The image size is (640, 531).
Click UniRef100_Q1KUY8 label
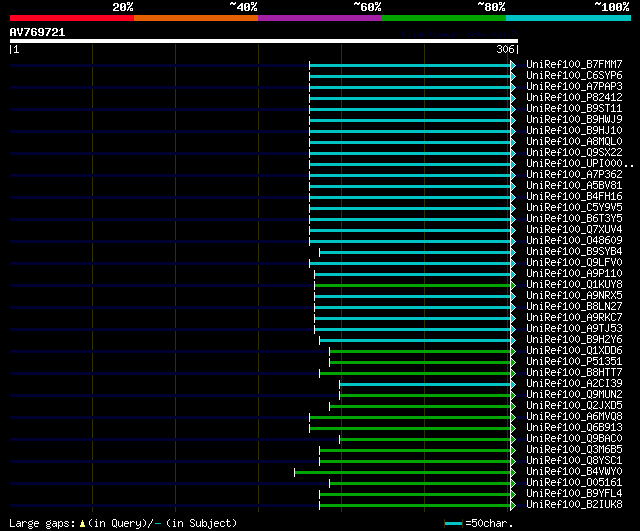click(574, 285)
